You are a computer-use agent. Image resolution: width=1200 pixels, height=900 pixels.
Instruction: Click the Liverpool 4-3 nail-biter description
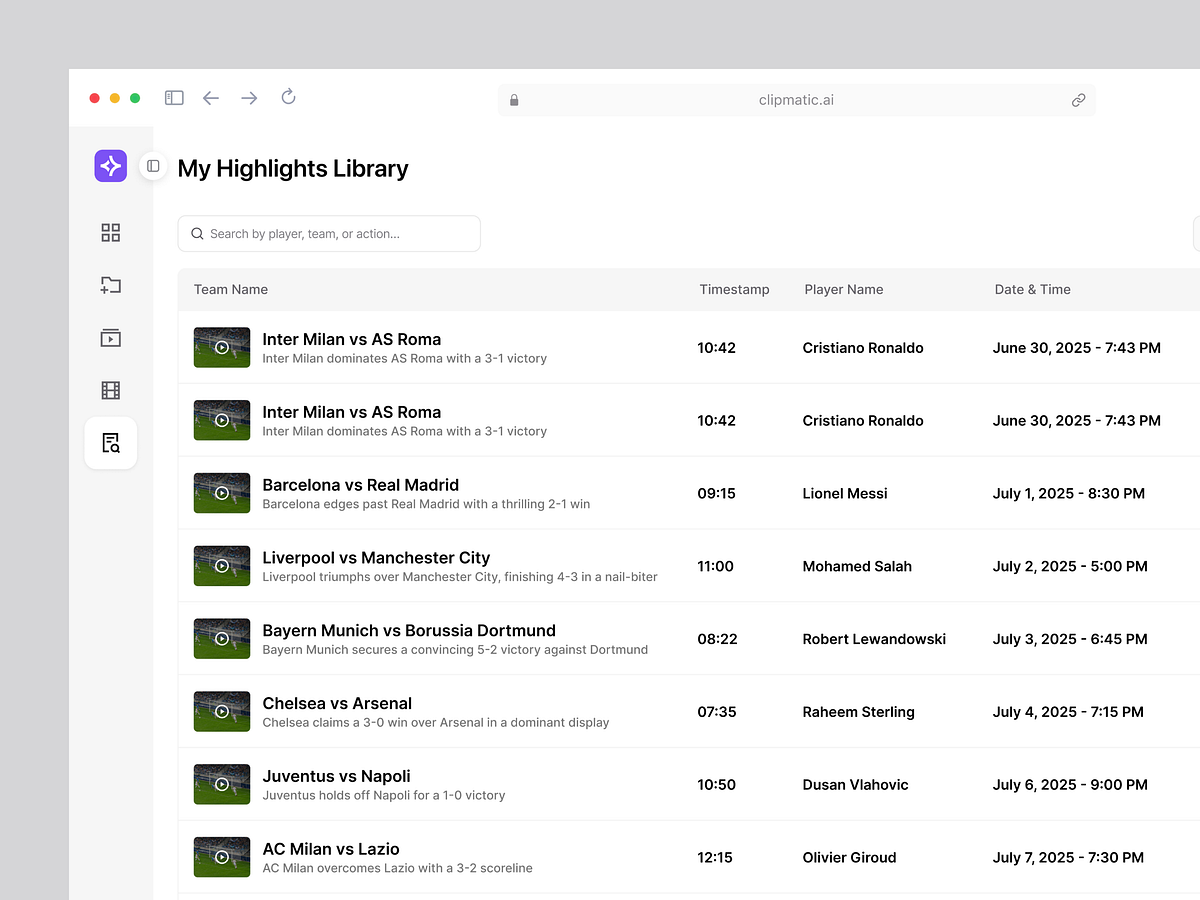(x=460, y=577)
